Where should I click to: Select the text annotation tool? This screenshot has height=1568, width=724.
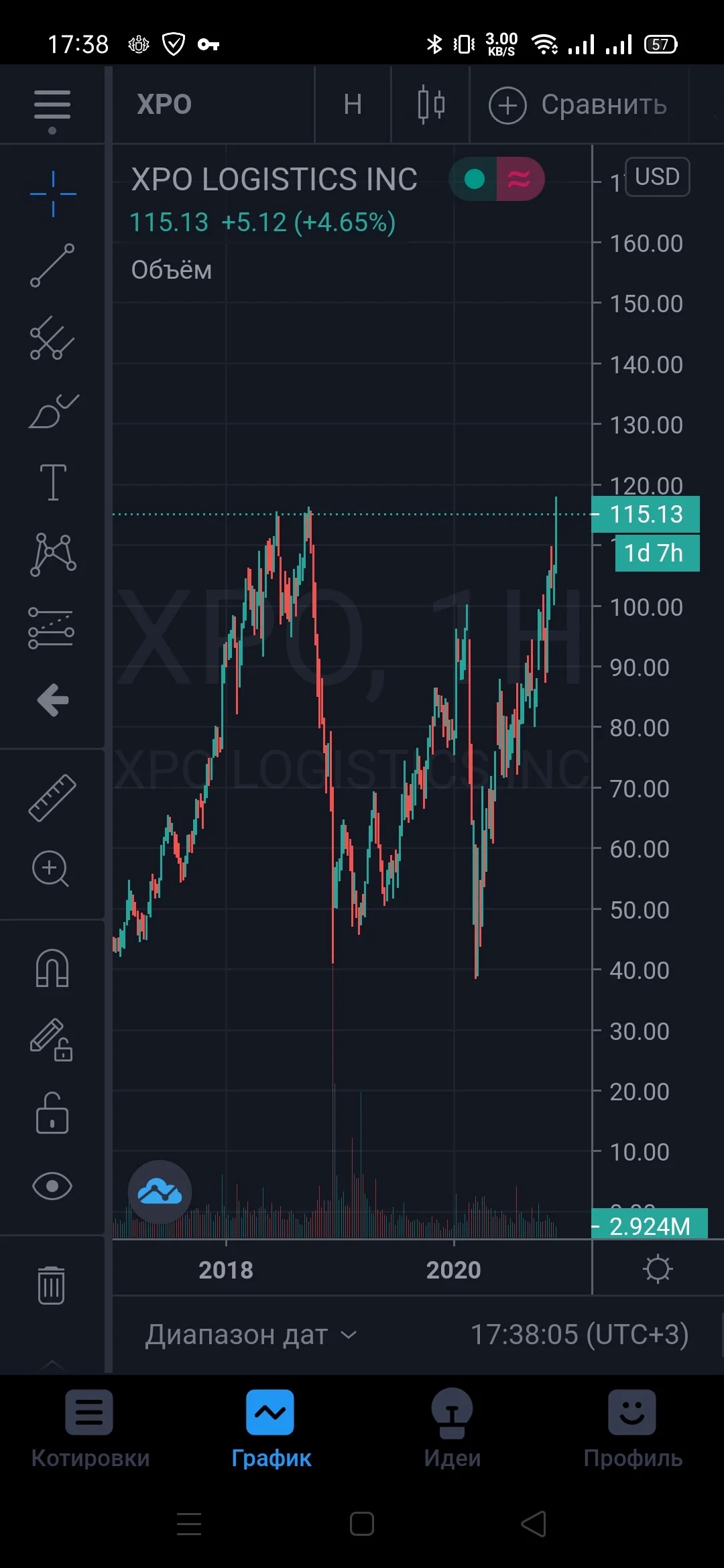click(x=53, y=482)
